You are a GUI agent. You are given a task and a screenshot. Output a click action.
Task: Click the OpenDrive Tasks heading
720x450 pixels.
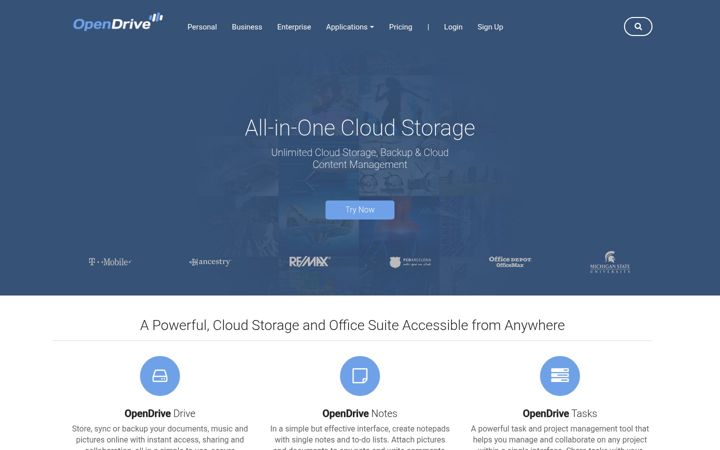point(560,413)
